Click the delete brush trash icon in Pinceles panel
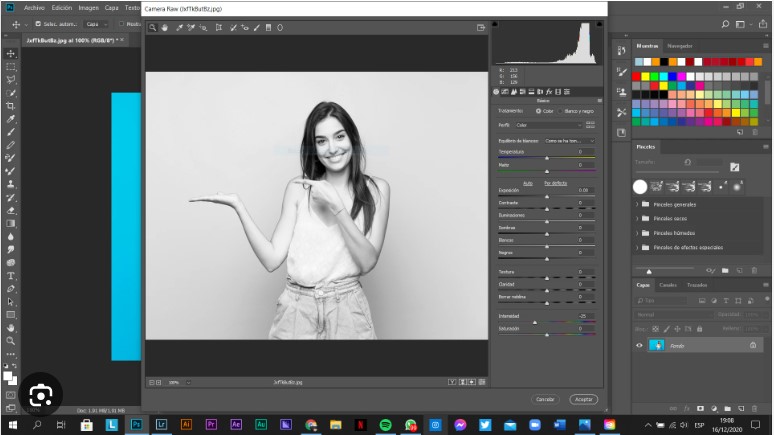Viewport: 774px width, 435px height. coord(753,270)
